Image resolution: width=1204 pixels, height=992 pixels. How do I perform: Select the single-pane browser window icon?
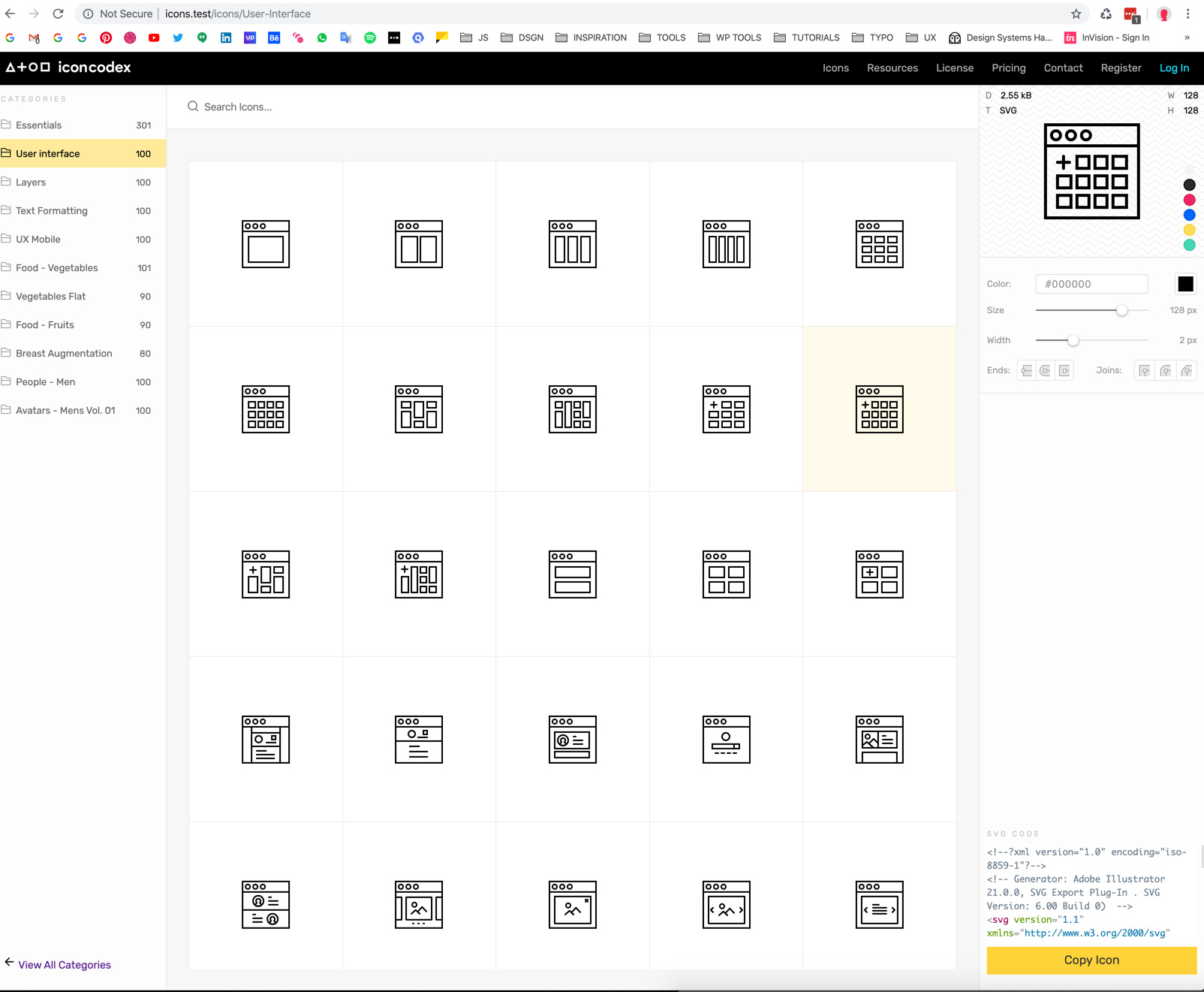click(x=266, y=244)
